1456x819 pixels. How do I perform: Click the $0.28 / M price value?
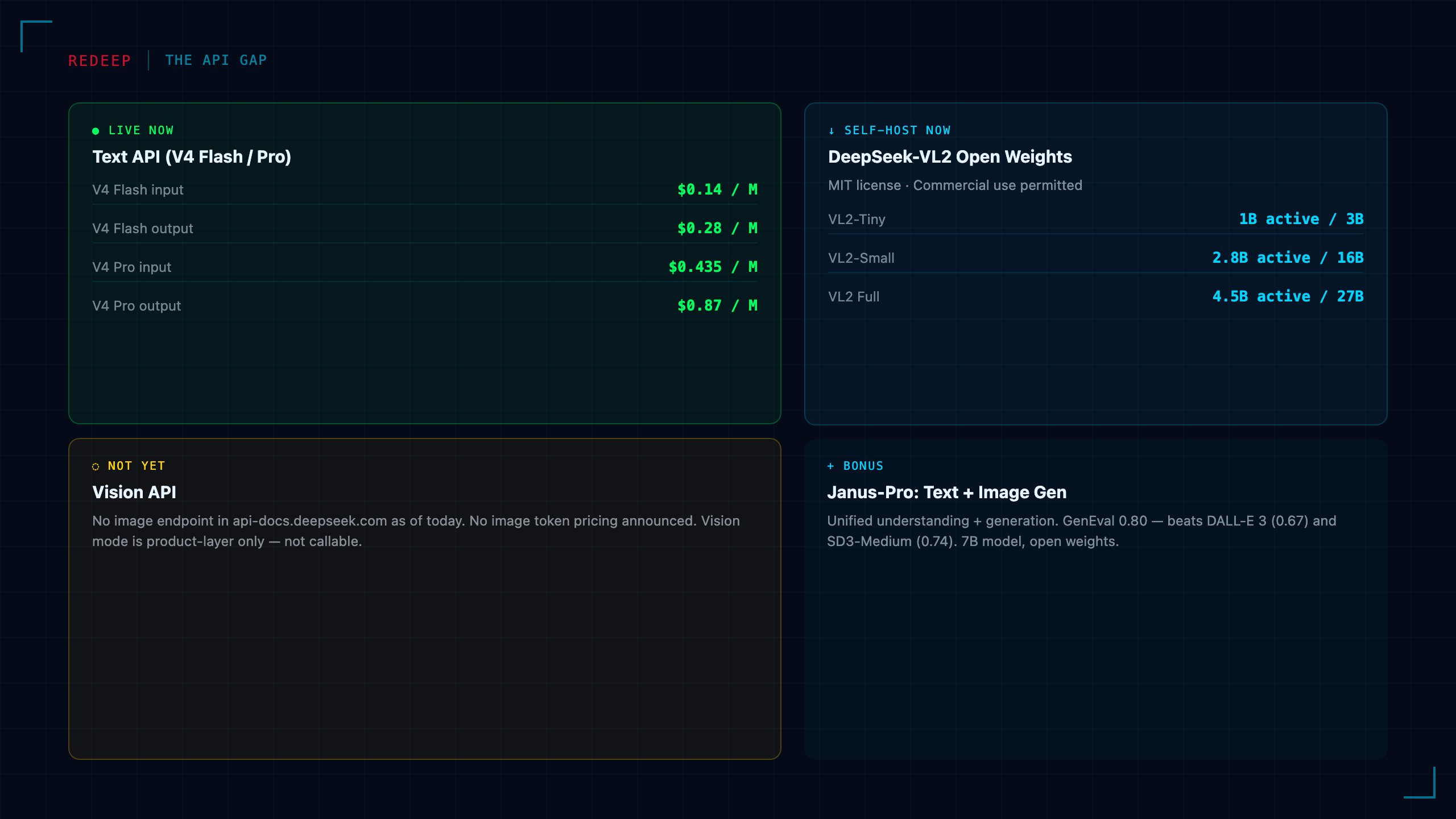pos(718,228)
